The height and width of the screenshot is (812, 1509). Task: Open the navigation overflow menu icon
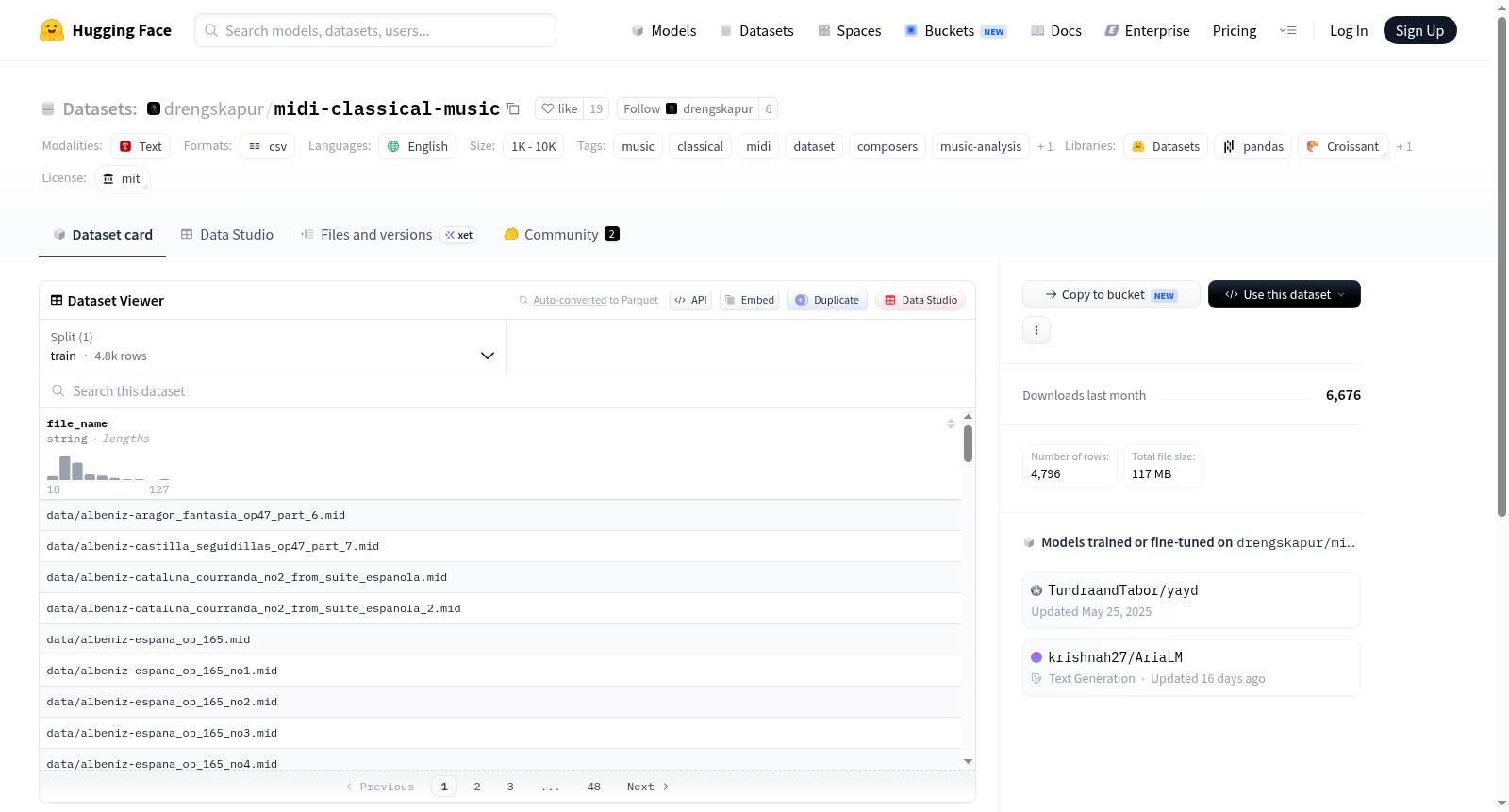(x=1287, y=30)
